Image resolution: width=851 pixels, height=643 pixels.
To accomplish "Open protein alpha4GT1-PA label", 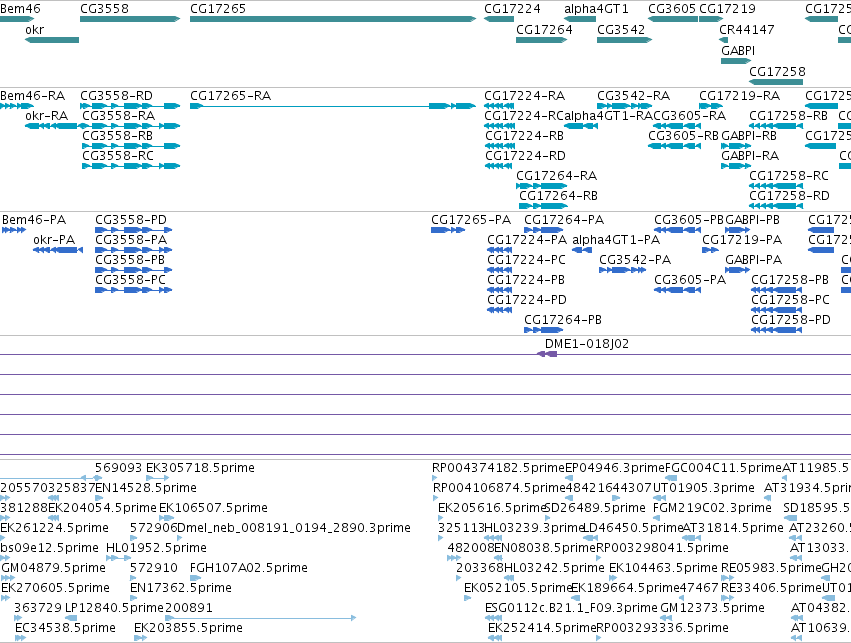I will point(616,240).
